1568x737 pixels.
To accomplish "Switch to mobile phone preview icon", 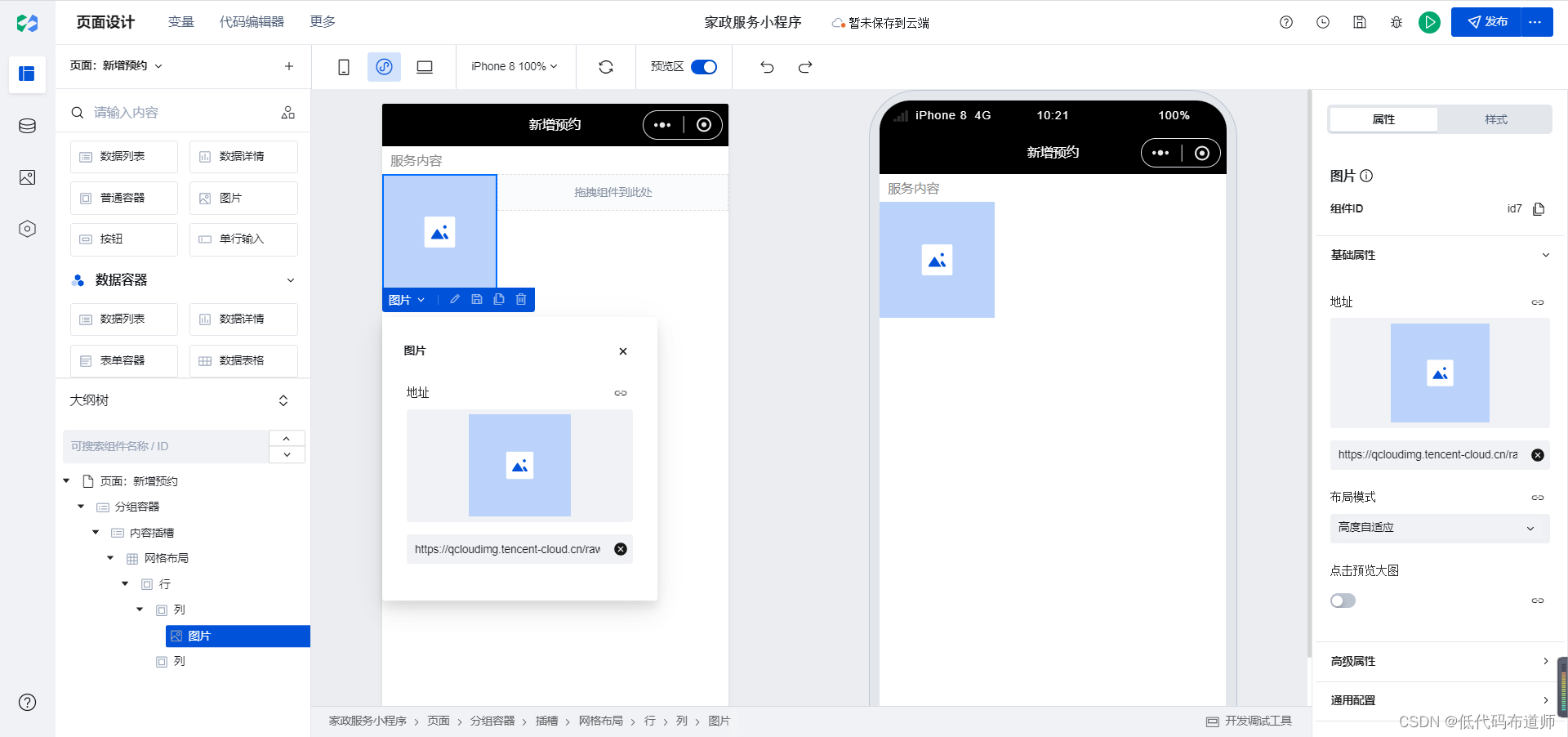I will 344,67.
